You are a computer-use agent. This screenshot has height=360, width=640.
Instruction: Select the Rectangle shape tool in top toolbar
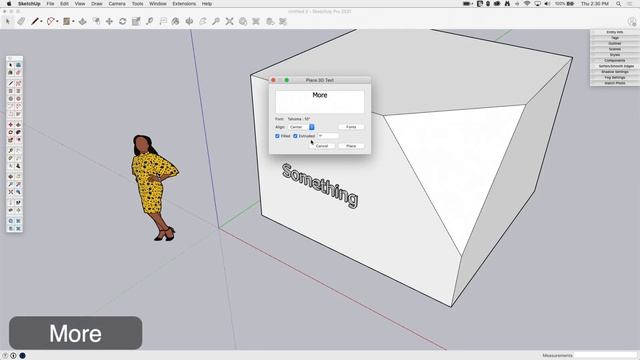point(67,21)
